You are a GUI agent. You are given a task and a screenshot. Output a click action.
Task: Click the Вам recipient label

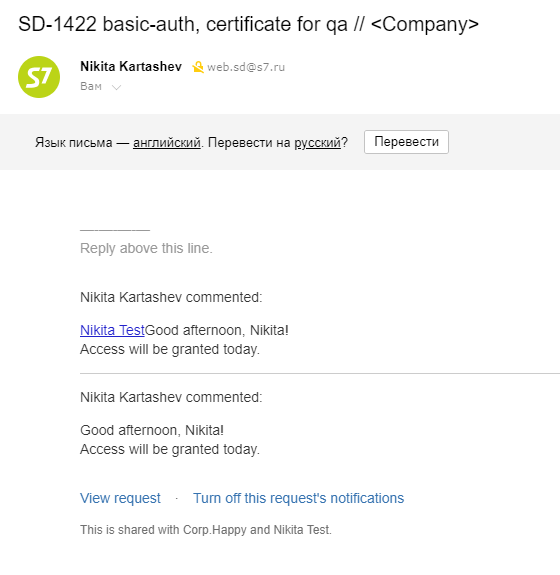91,86
